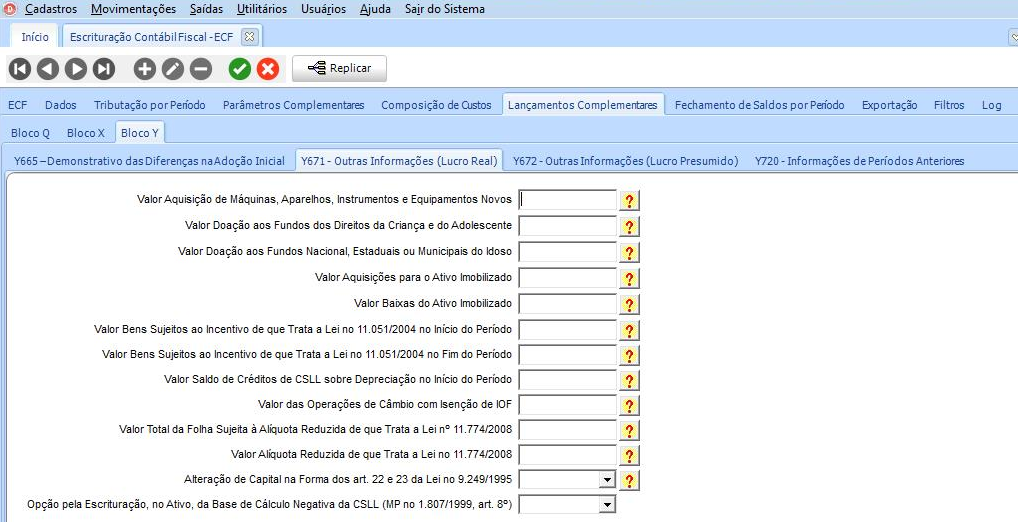Click the Replicar button

pyautogui.click(x=340, y=68)
